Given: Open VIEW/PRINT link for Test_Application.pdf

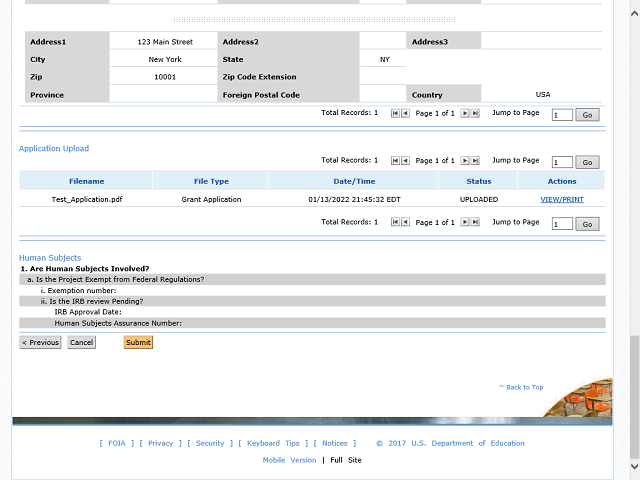Looking at the screenshot, I should point(561,199).
